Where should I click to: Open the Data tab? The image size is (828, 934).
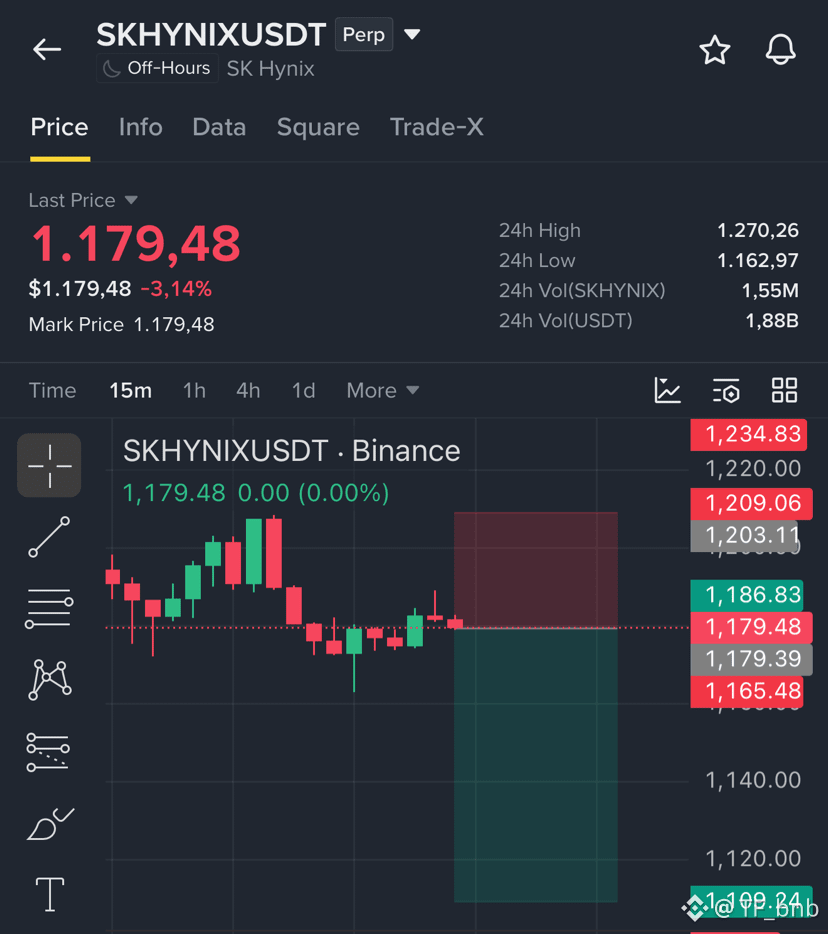coord(219,127)
